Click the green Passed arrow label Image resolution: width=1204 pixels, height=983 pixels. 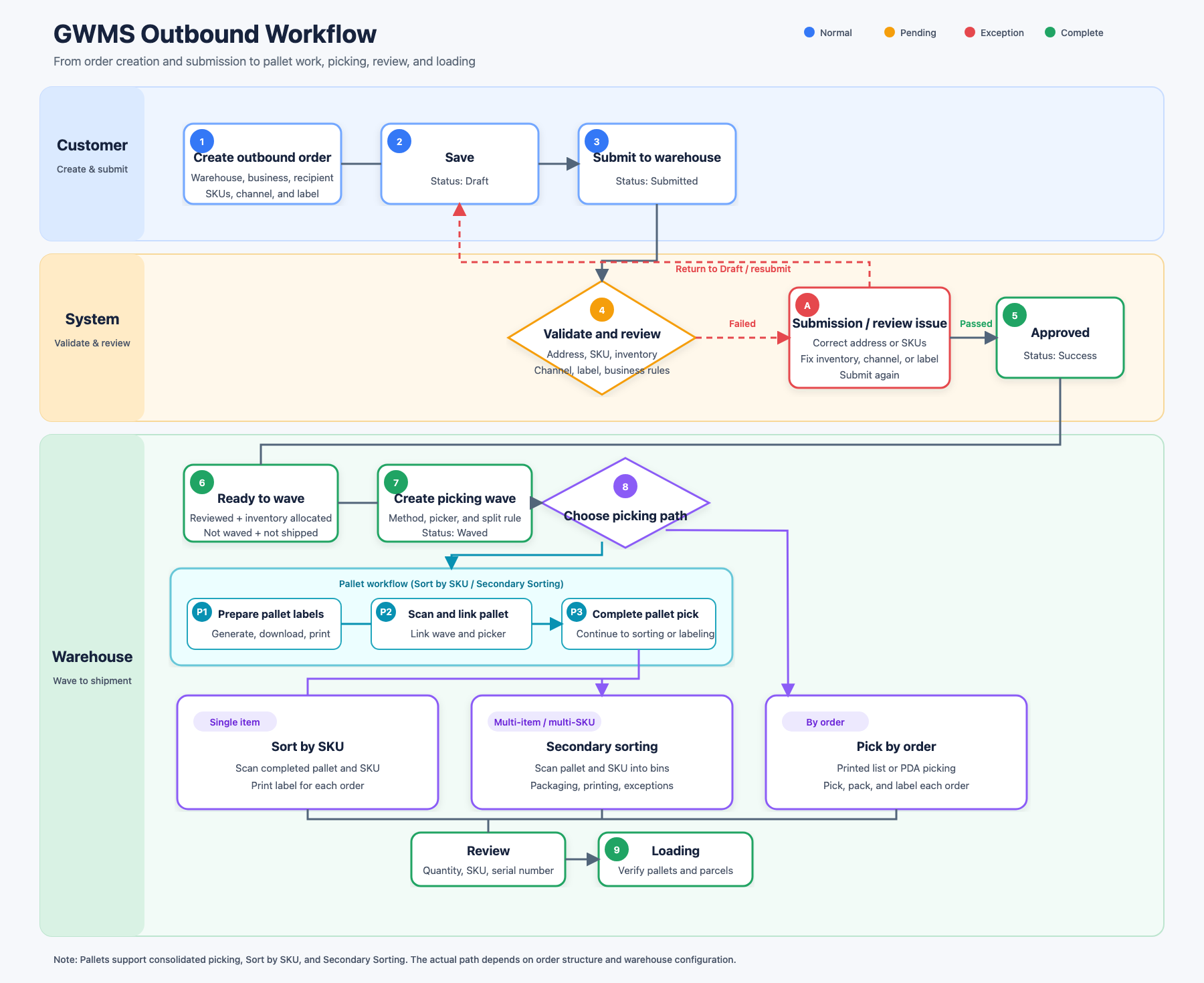pos(976,324)
